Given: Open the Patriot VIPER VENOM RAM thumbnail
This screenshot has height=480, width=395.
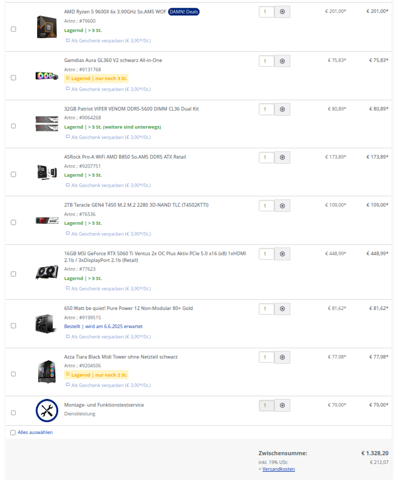Looking at the screenshot, I should coord(47,123).
